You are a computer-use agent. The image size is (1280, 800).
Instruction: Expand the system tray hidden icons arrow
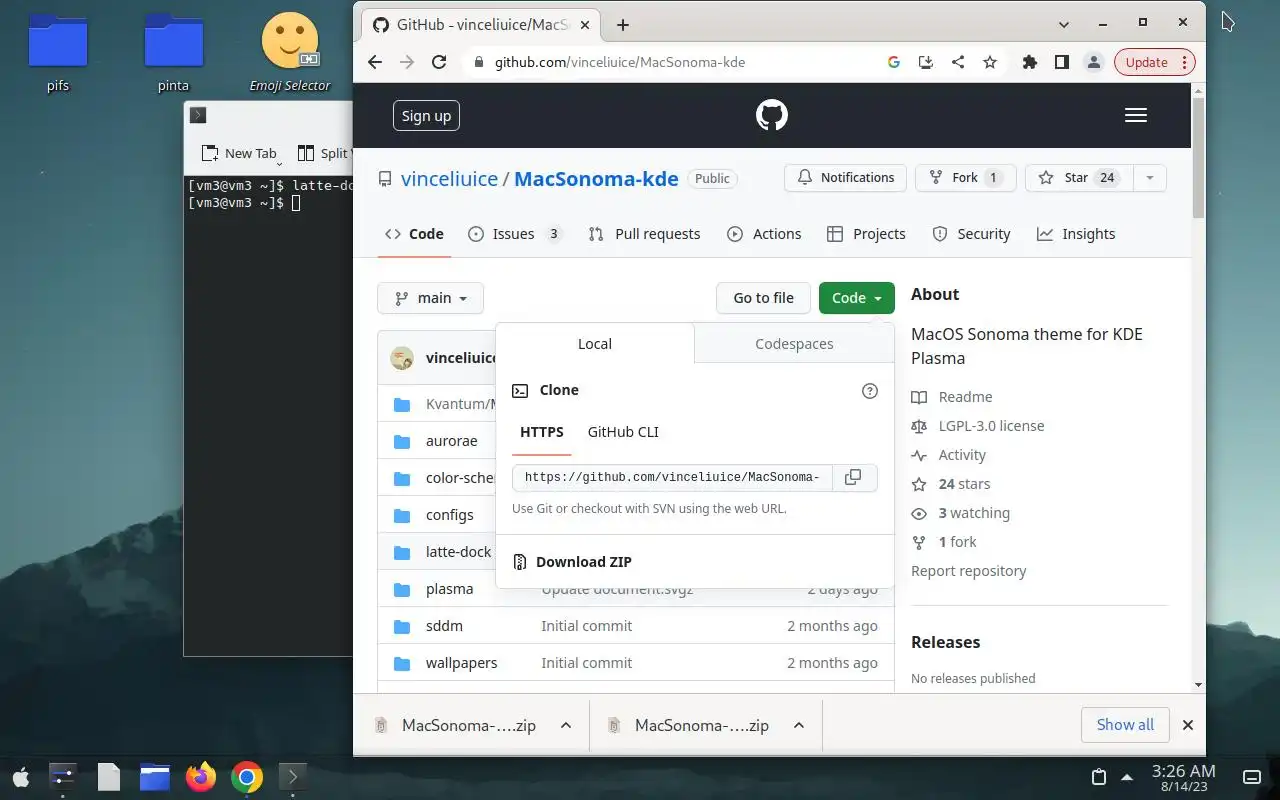[x=1127, y=777]
